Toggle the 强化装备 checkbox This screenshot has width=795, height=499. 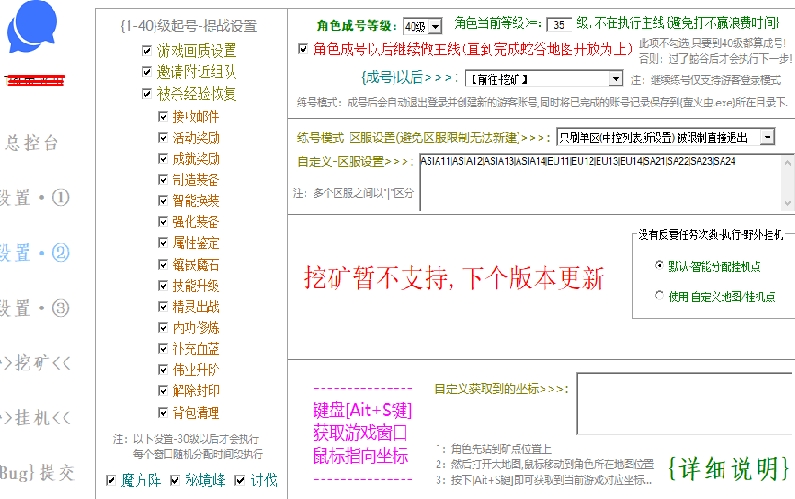click(x=163, y=222)
